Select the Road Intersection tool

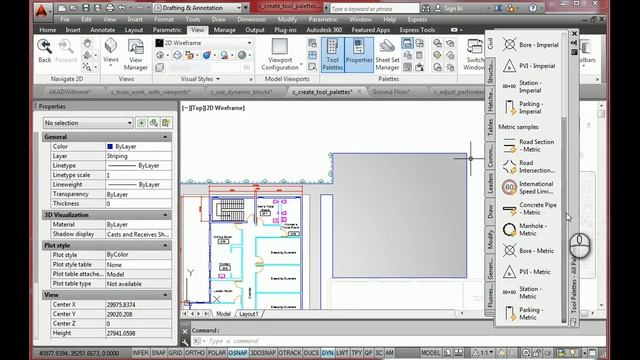click(x=529, y=167)
